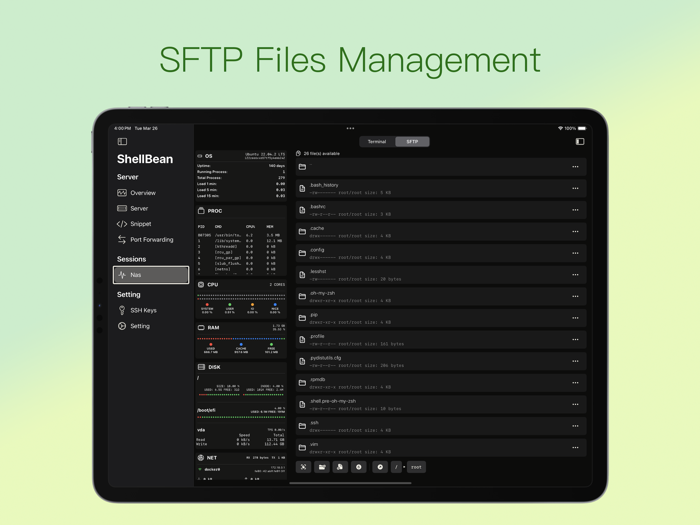Viewport: 700px width, 525px height.
Task: Click the .ssh folder icon
Action: [302, 426]
